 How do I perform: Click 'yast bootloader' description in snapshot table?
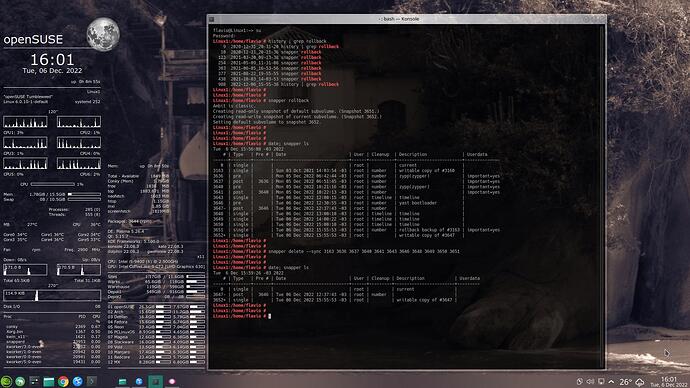coord(418,203)
